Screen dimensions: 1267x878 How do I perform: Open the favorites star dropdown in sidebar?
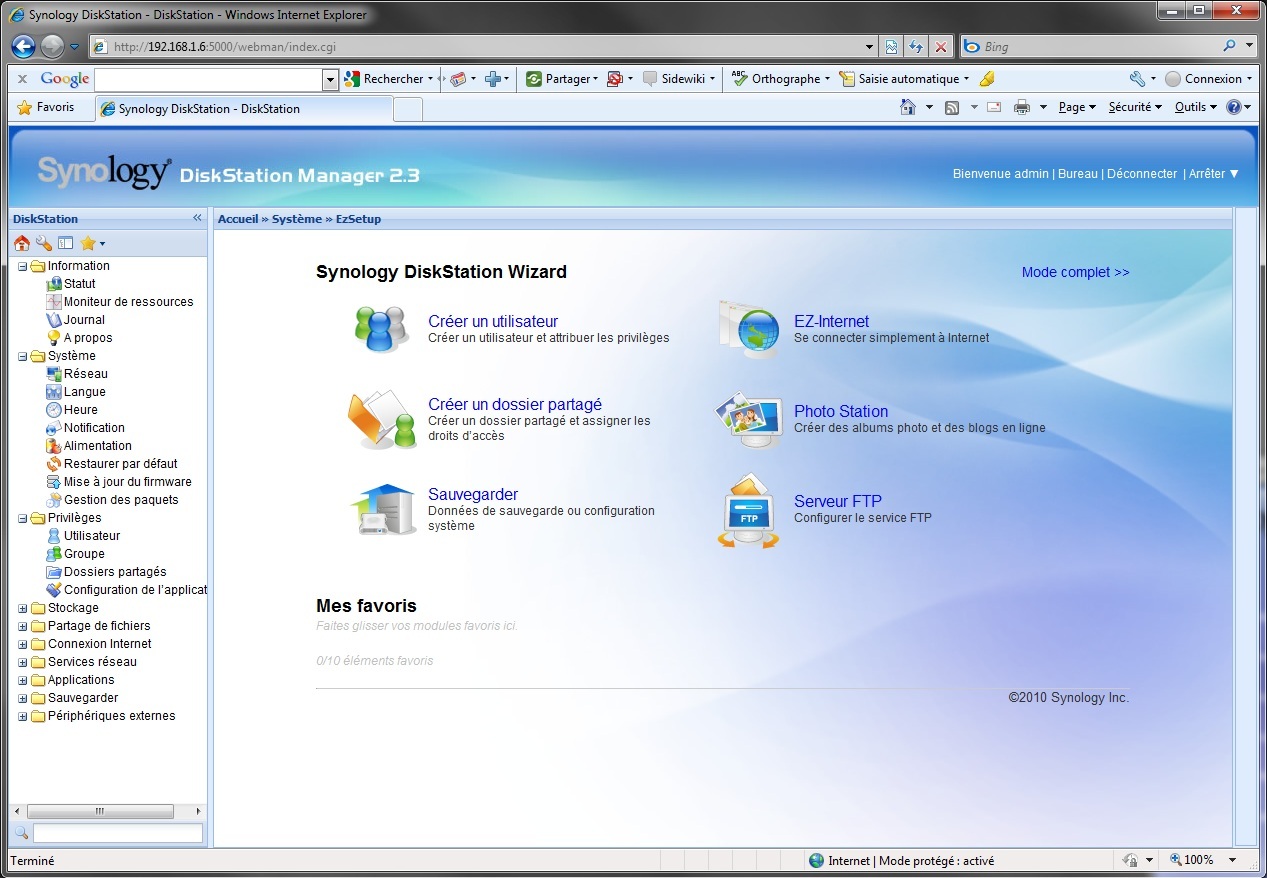[x=92, y=243]
